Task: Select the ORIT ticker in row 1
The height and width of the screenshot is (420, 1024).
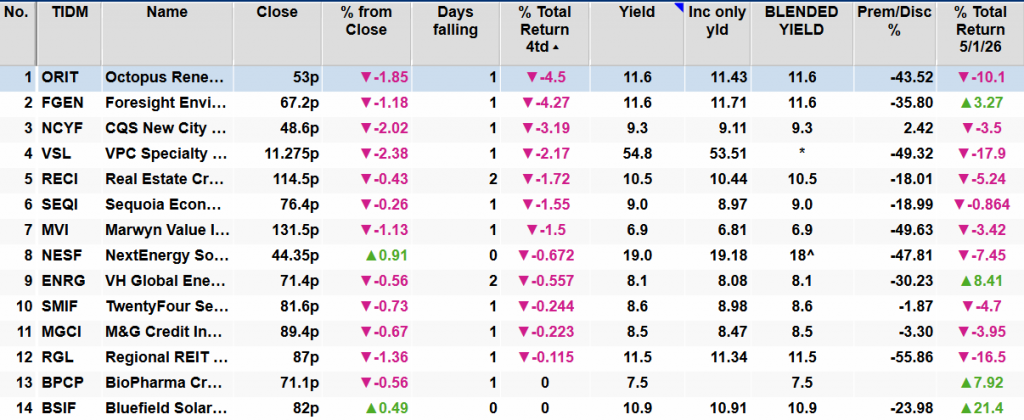Action: 58,77
